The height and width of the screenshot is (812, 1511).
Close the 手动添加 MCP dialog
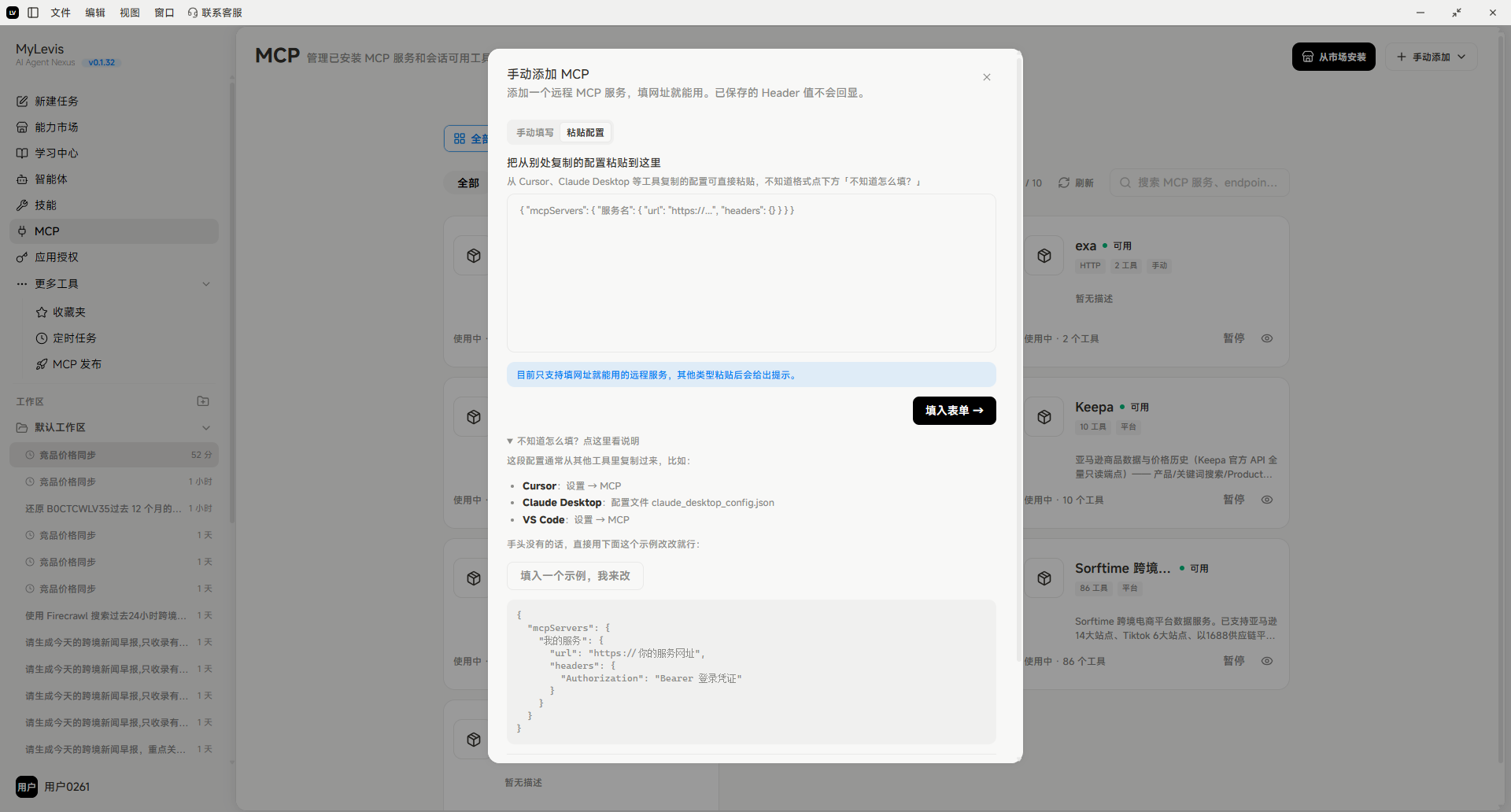click(x=987, y=77)
